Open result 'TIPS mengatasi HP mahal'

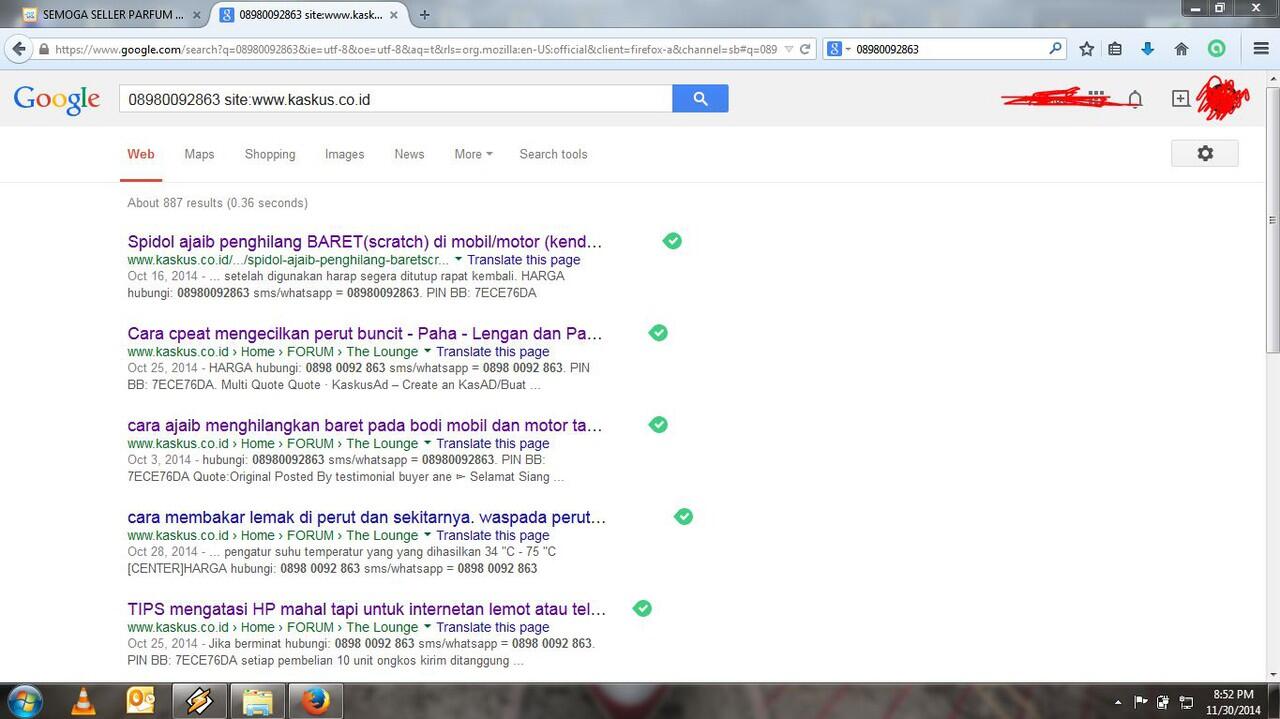(x=367, y=610)
